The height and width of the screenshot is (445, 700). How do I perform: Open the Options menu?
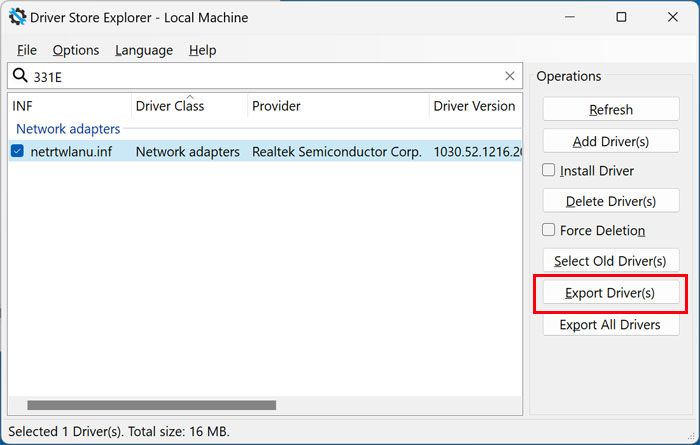click(76, 50)
